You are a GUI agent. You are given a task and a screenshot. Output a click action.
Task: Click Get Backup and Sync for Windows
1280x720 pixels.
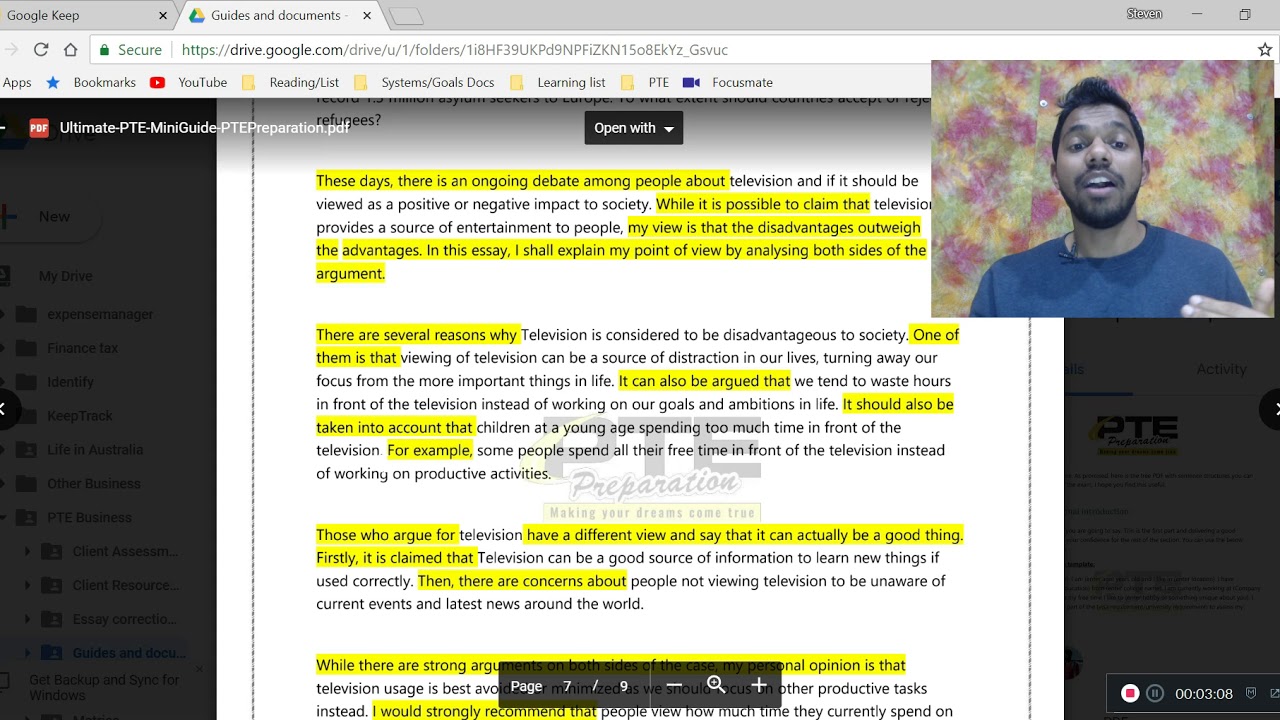[x=104, y=687]
